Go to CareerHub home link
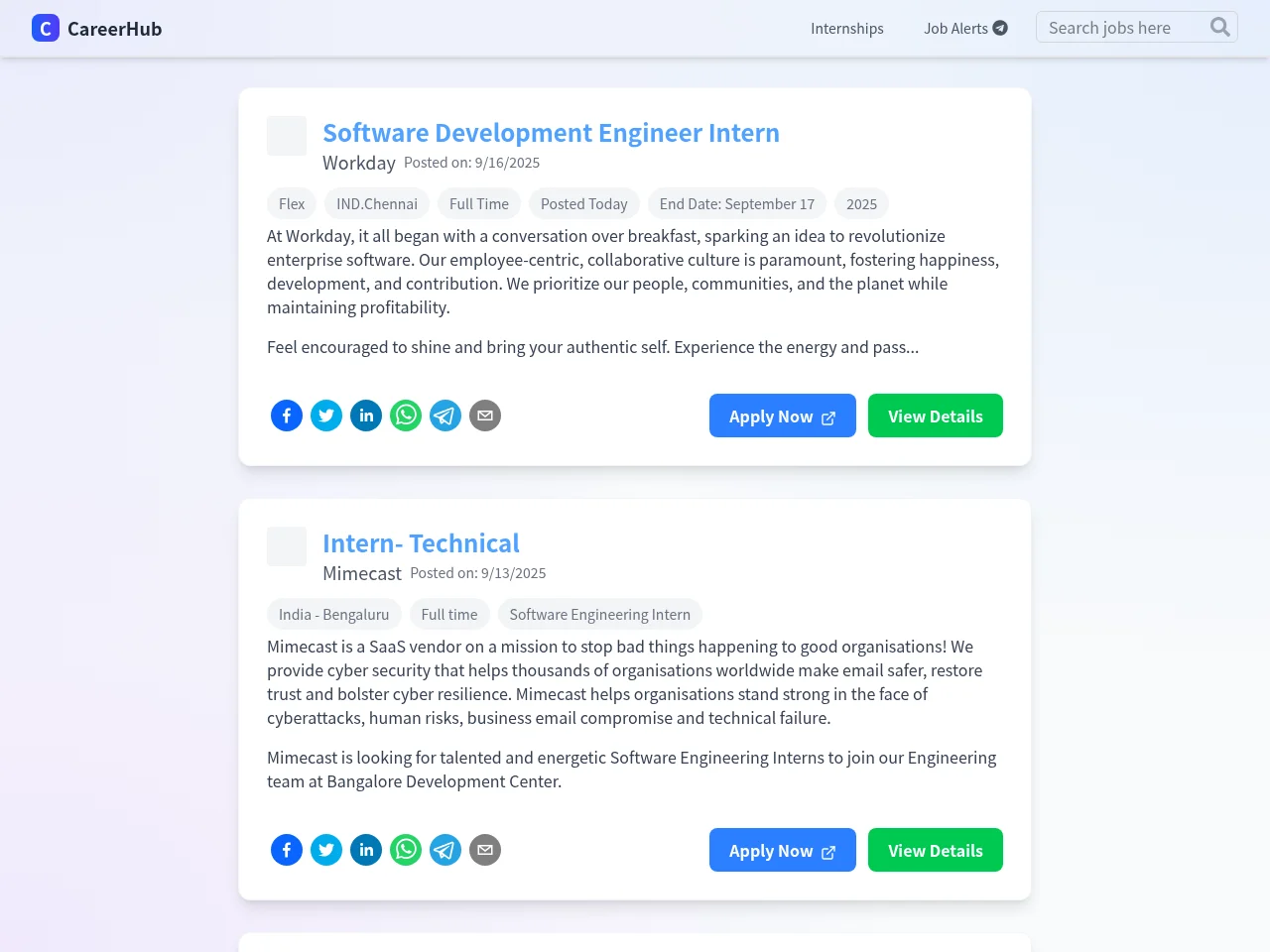Viewport: 1270px width, 952px height. point(97,28)
